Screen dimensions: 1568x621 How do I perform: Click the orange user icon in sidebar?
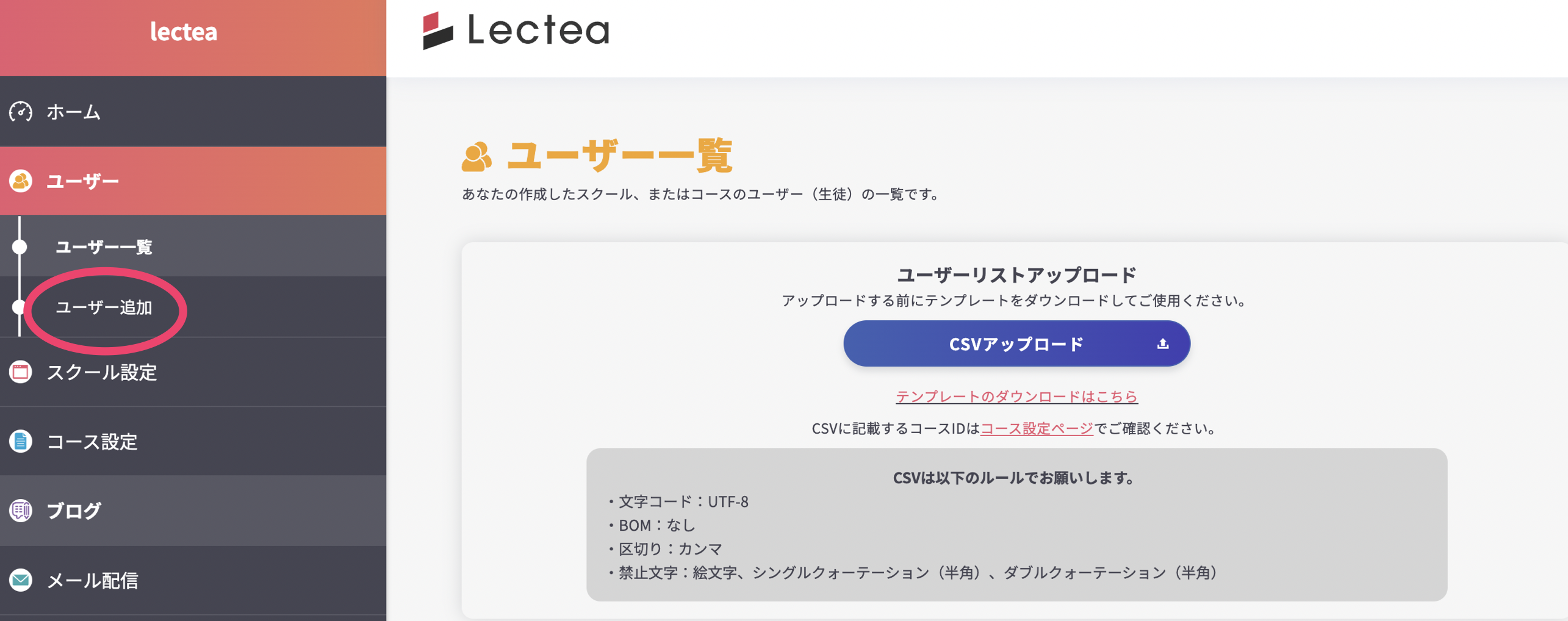click(x=21, y=181)
